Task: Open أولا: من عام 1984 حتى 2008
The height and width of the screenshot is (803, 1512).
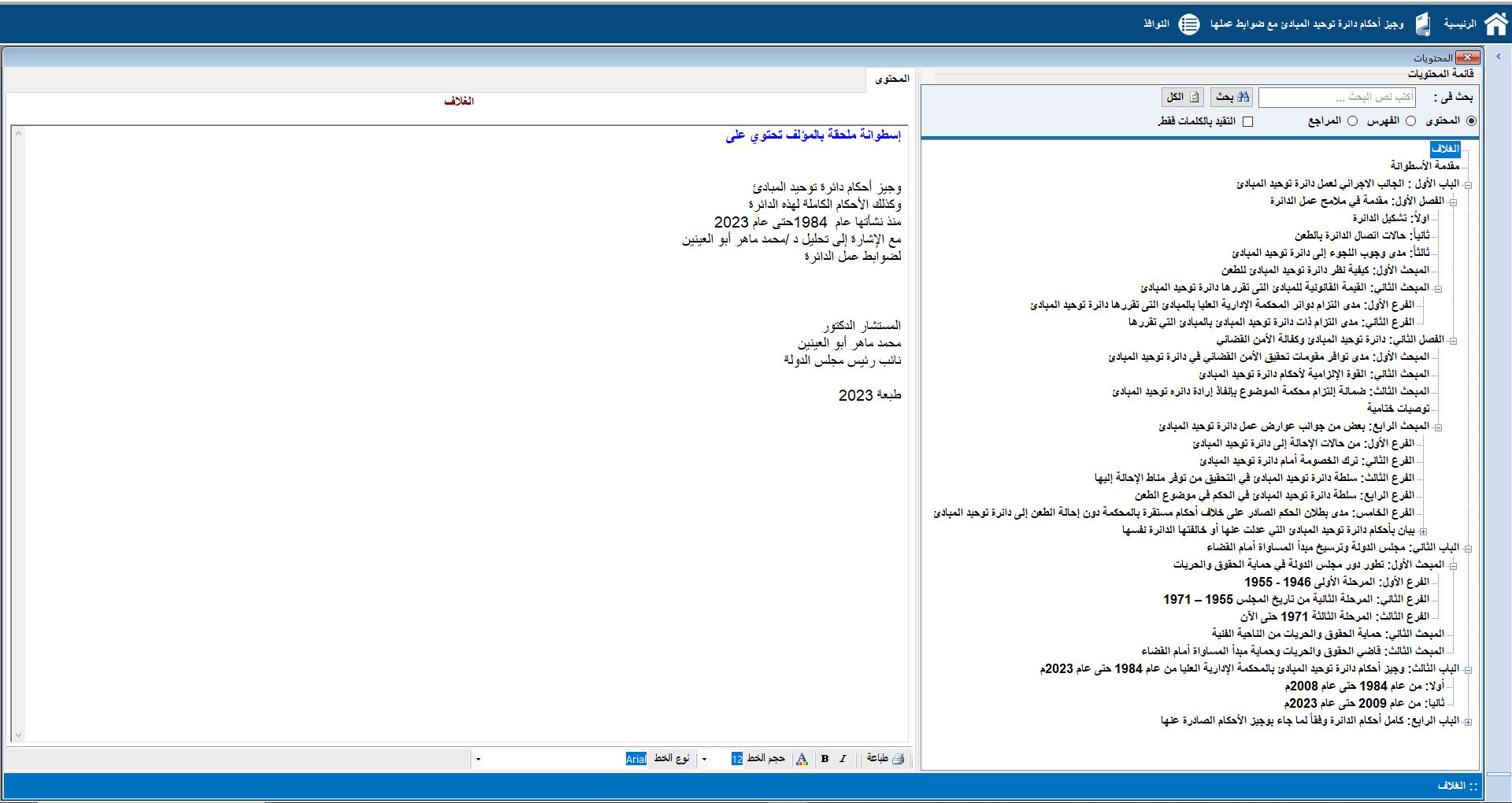Action: click(1365, 686)
